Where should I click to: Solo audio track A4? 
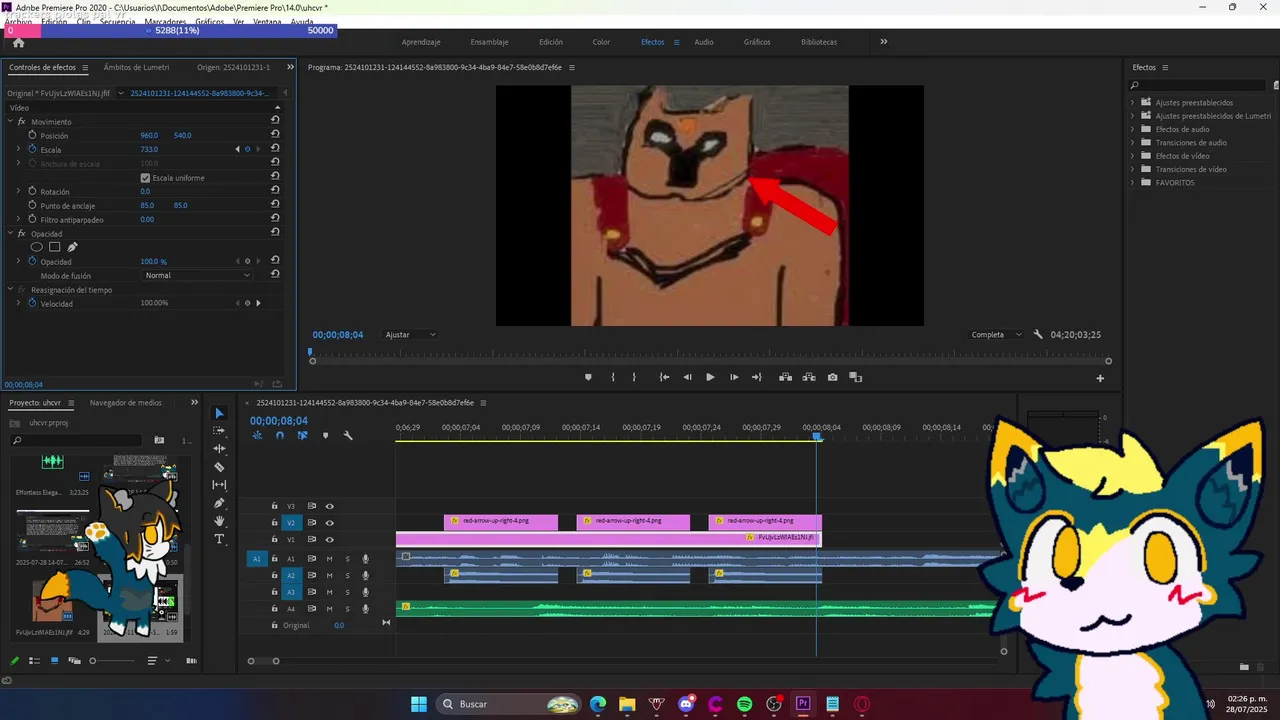pyautogui.click(x=347, y=608)
